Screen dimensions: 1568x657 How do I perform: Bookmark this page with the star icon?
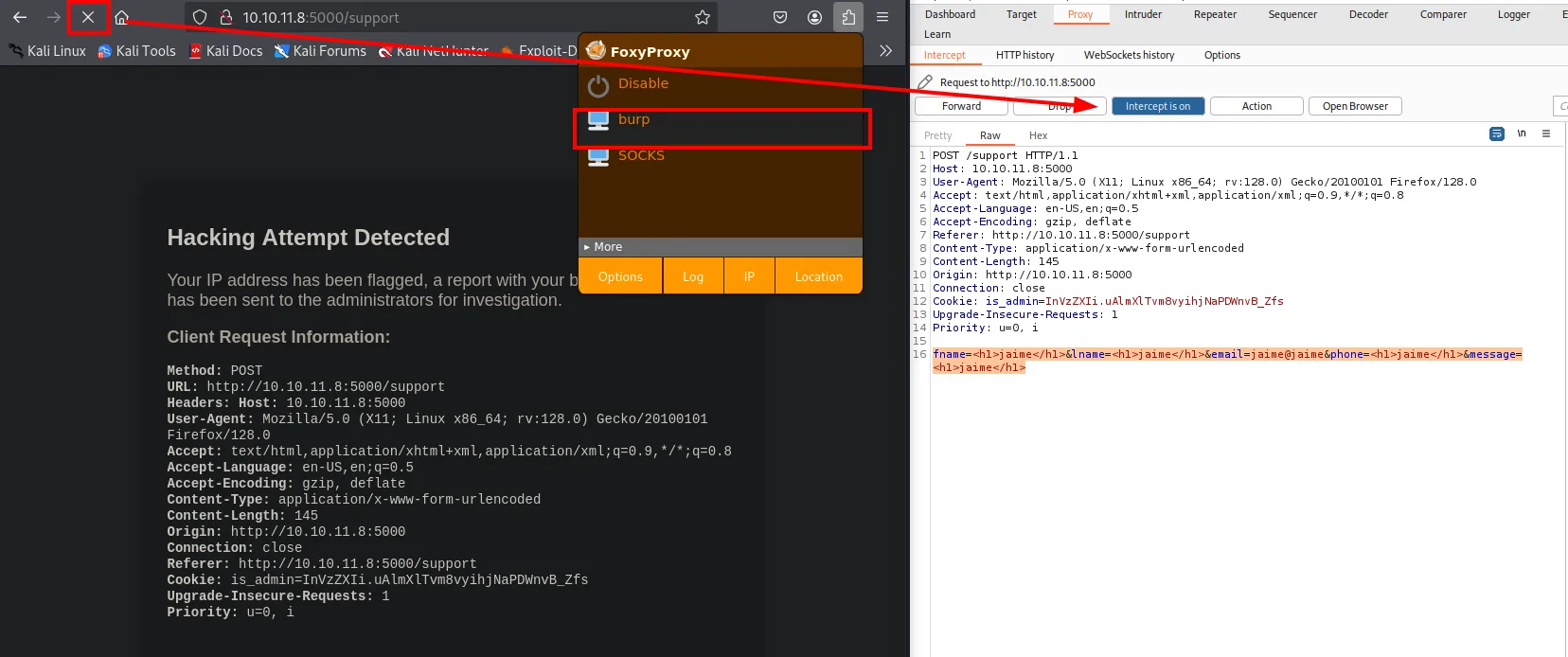coord(703,17)
